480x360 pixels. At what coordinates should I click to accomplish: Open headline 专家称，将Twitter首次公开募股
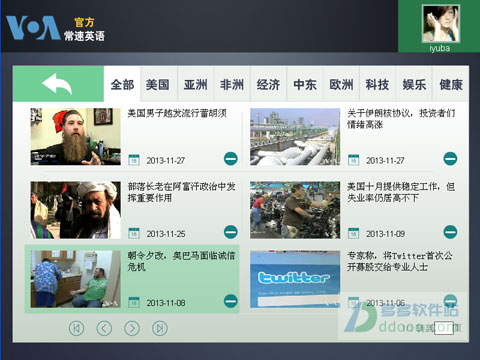click(x=400, y=261)
